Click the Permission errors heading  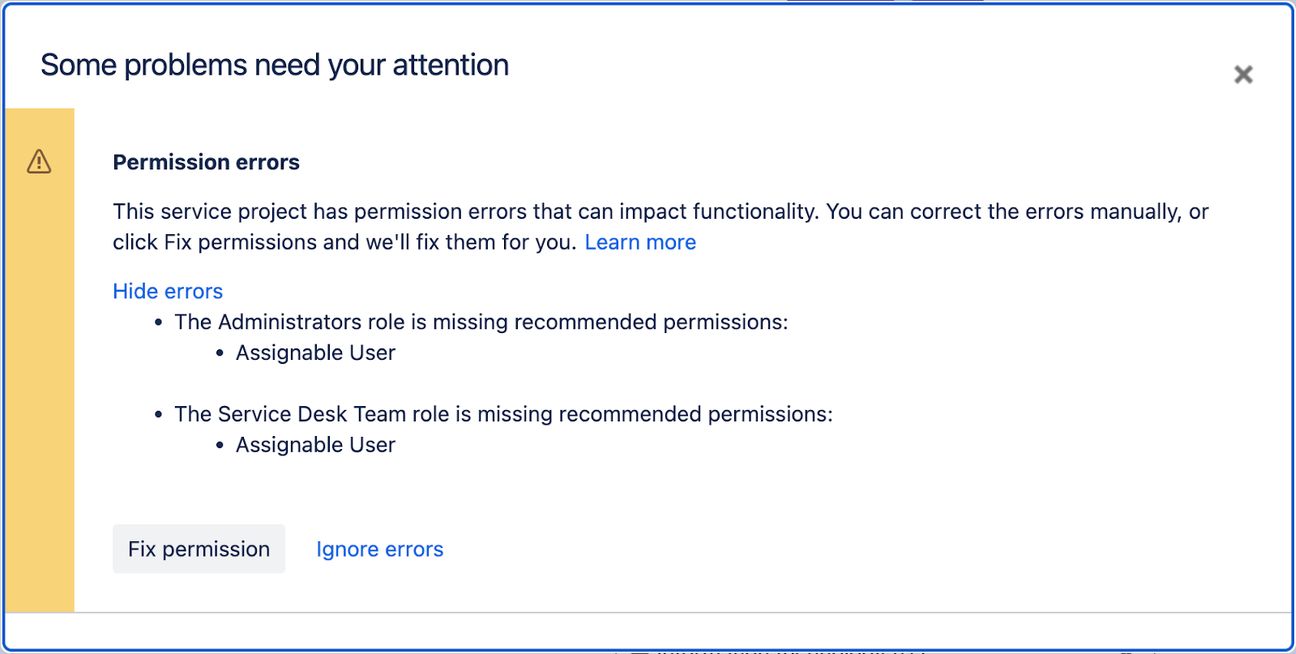[206, 162]
